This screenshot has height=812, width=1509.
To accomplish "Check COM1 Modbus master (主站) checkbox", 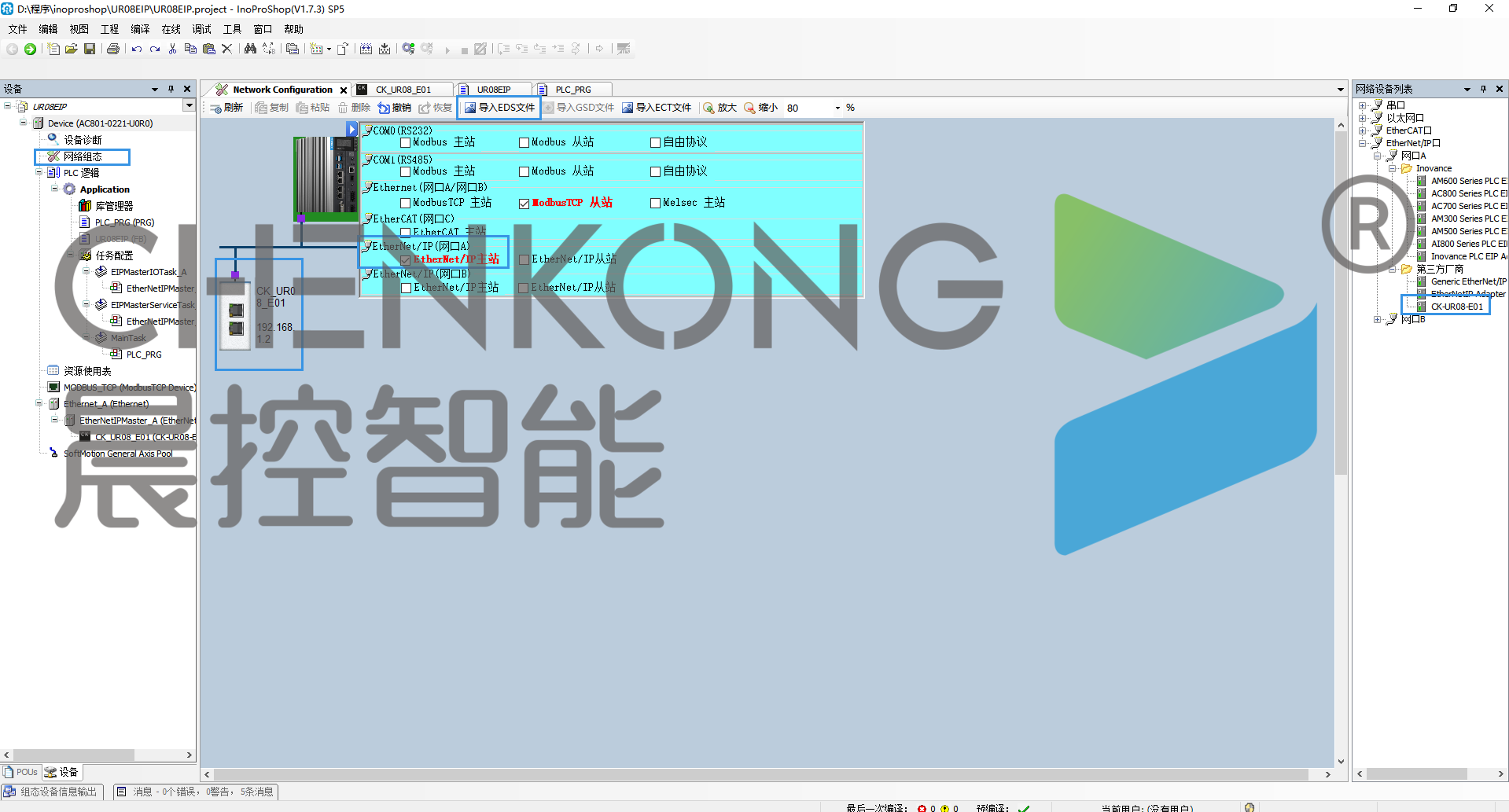I will click(406, 171).
